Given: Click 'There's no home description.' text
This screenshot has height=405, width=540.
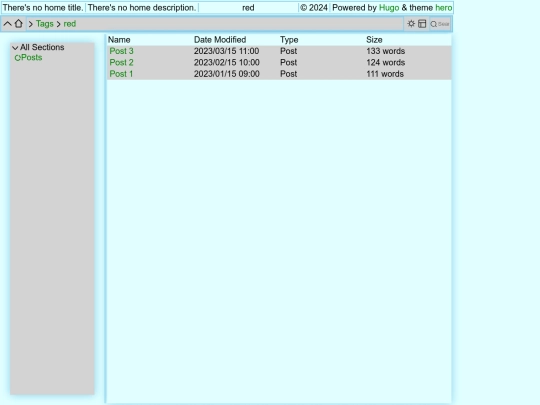Looking at the screenshot, I should (142, 8).
